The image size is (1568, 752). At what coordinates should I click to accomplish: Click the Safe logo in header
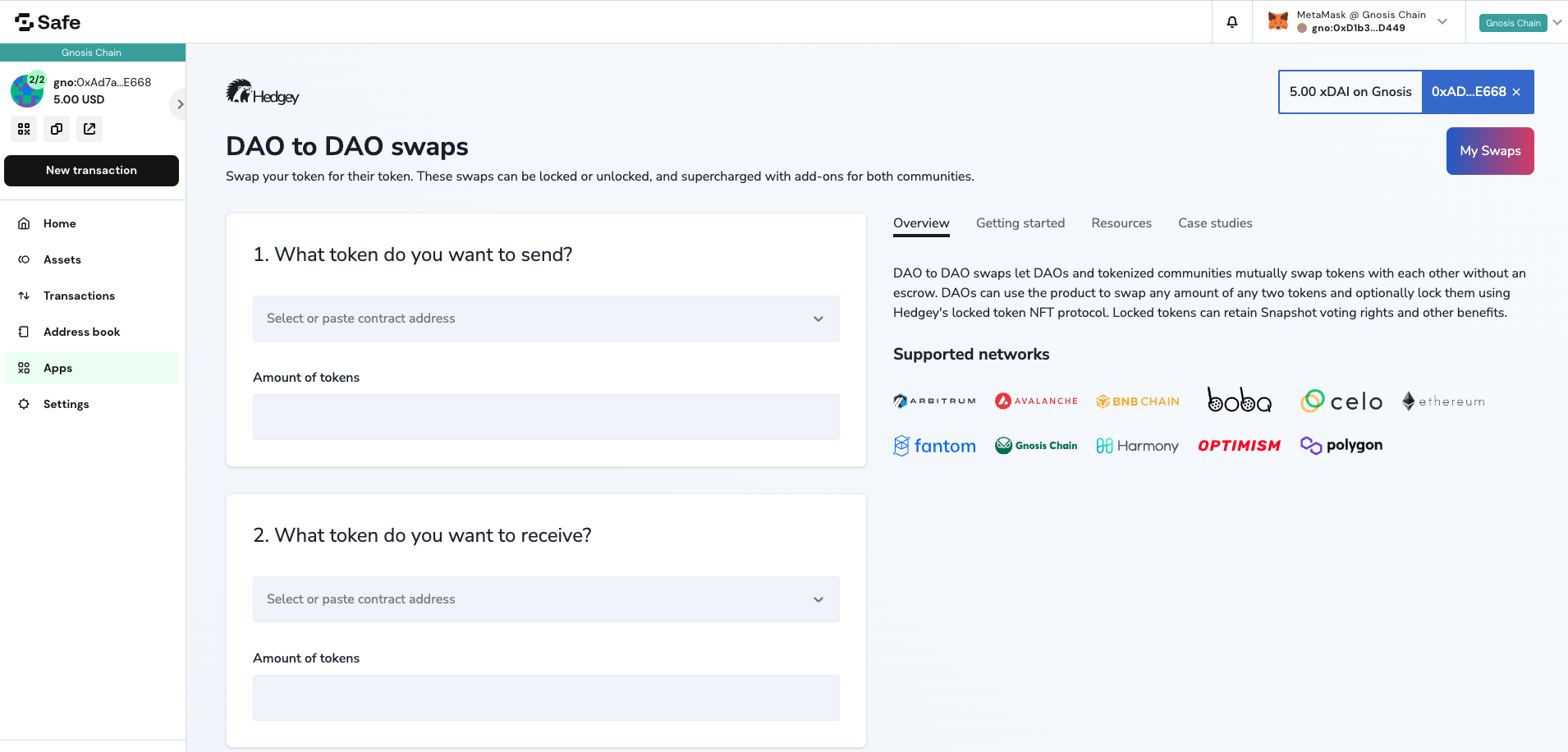coord(48,22)
